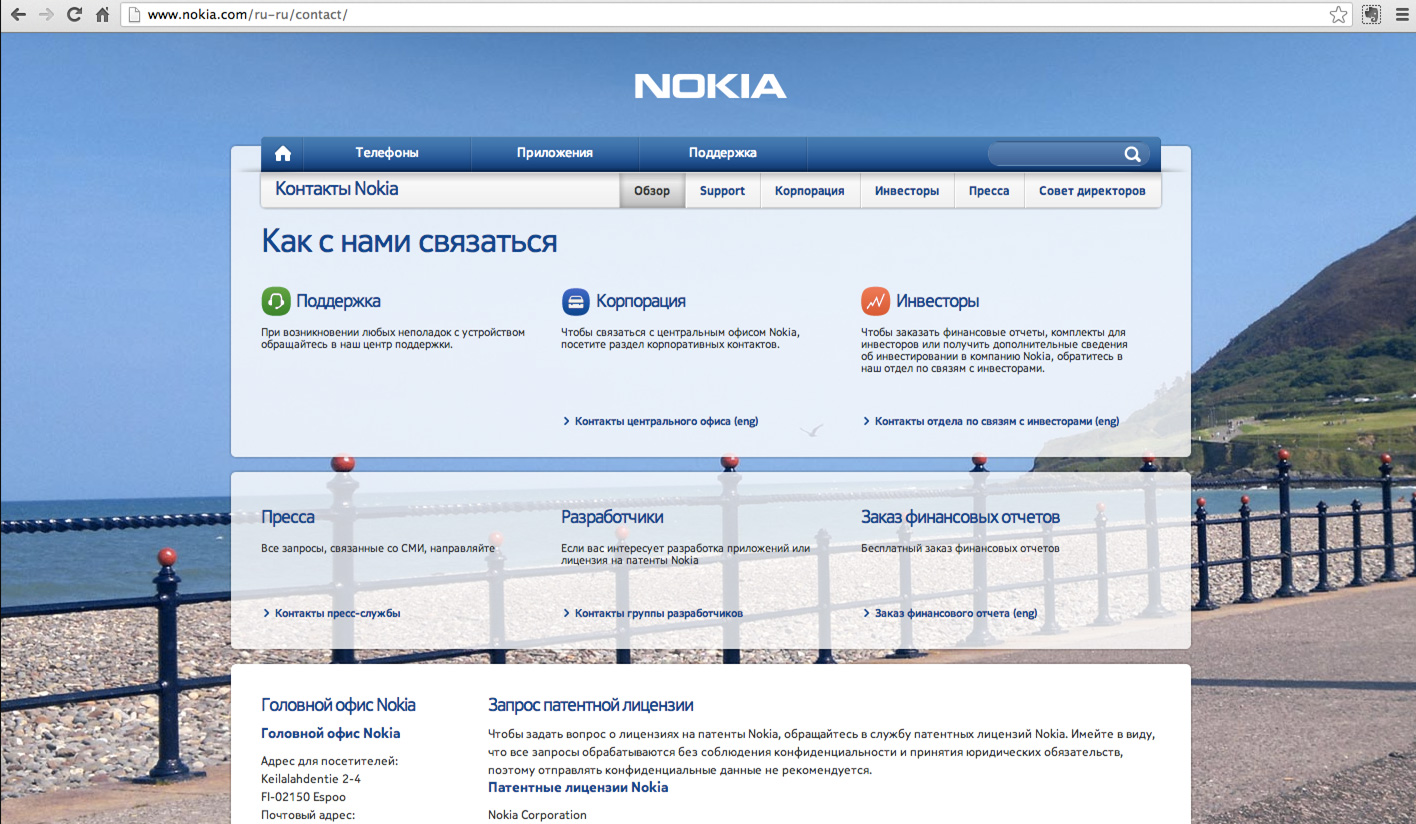Click Запрос патентной лицензии heading
Screen dimensions: 1416x824
pyautogui.click(x=591, y=705)
